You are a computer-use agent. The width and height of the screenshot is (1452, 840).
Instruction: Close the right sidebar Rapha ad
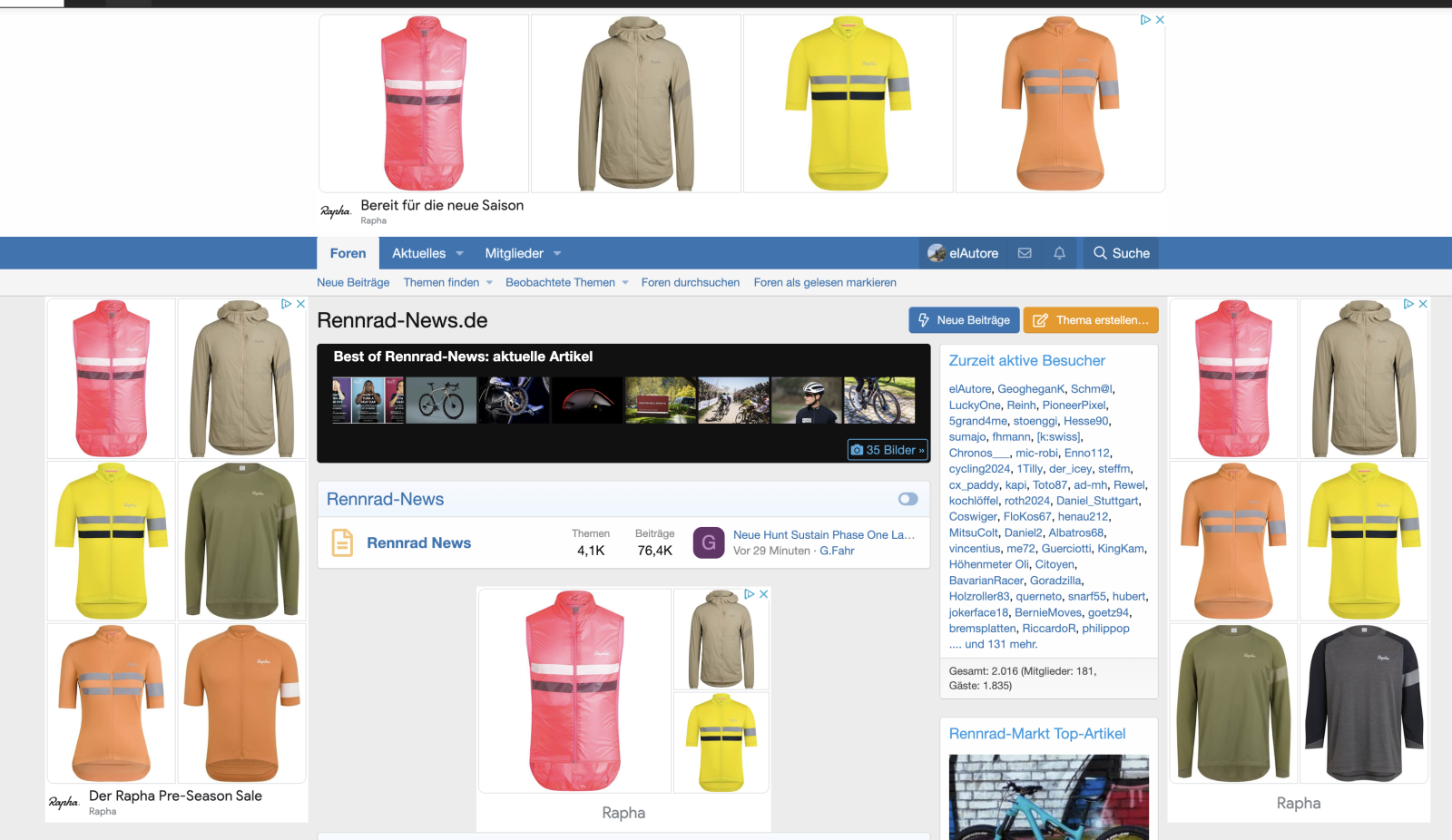point(1423,304)
